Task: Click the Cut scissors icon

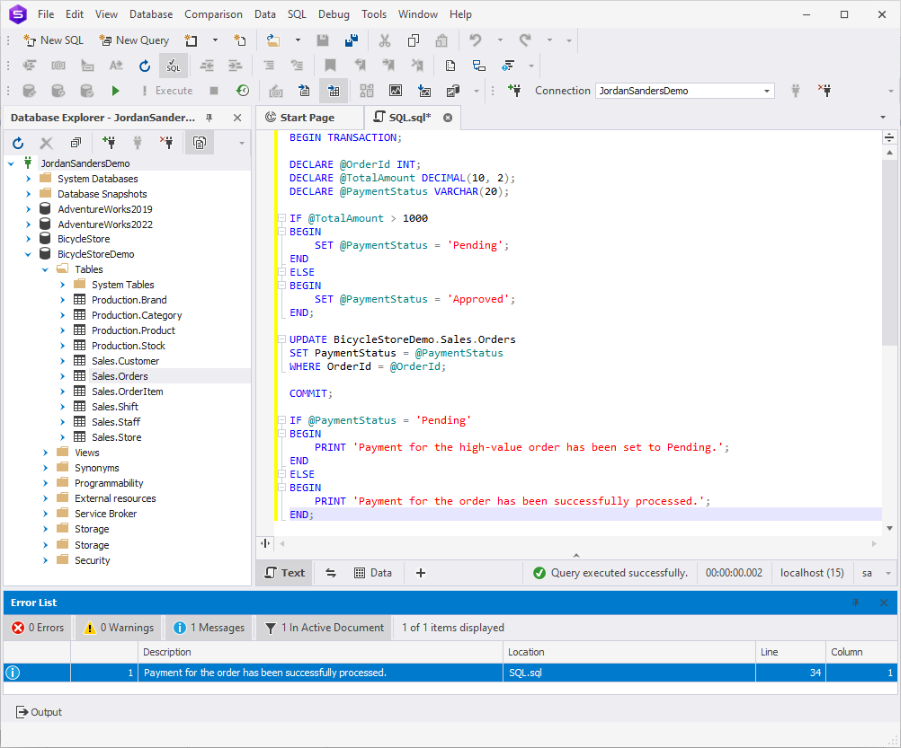Action: [x=384, y=40]
